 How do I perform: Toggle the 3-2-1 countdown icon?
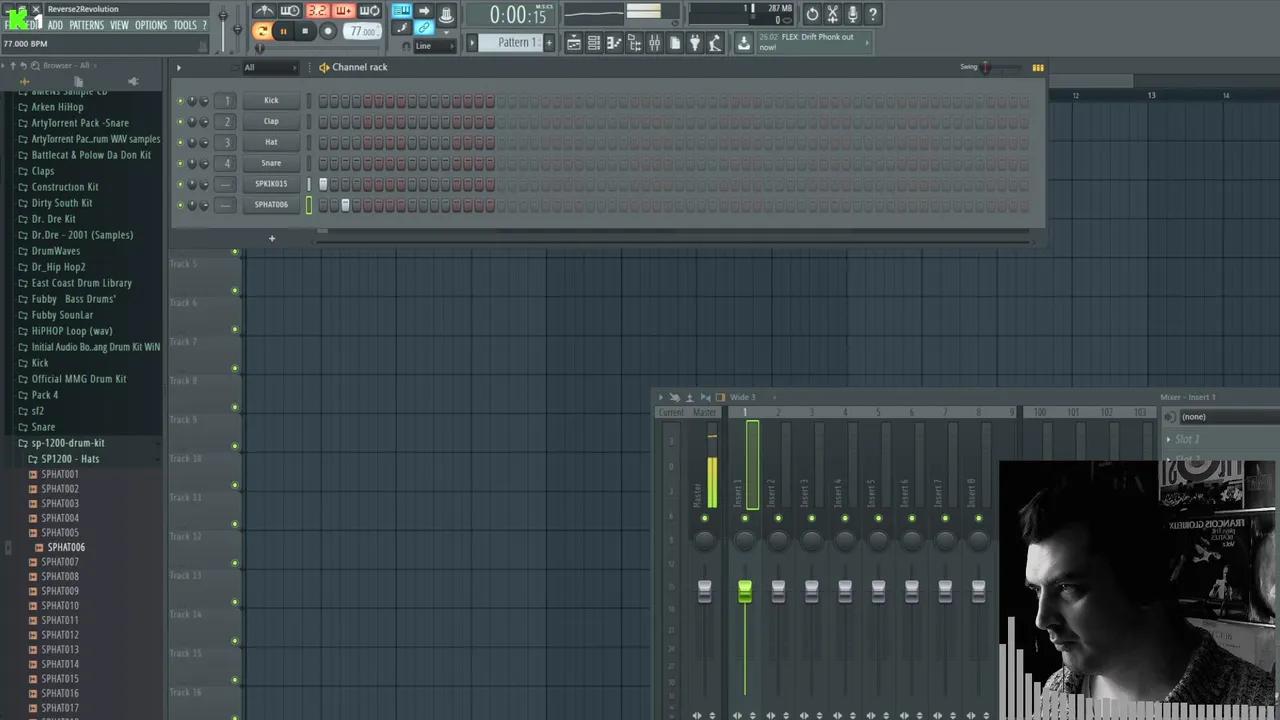(x=317, y=11)
